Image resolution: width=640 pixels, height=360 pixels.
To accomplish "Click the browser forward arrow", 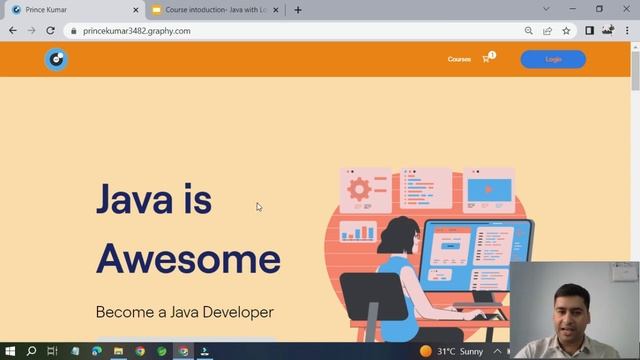I will [x=31, y=31].
